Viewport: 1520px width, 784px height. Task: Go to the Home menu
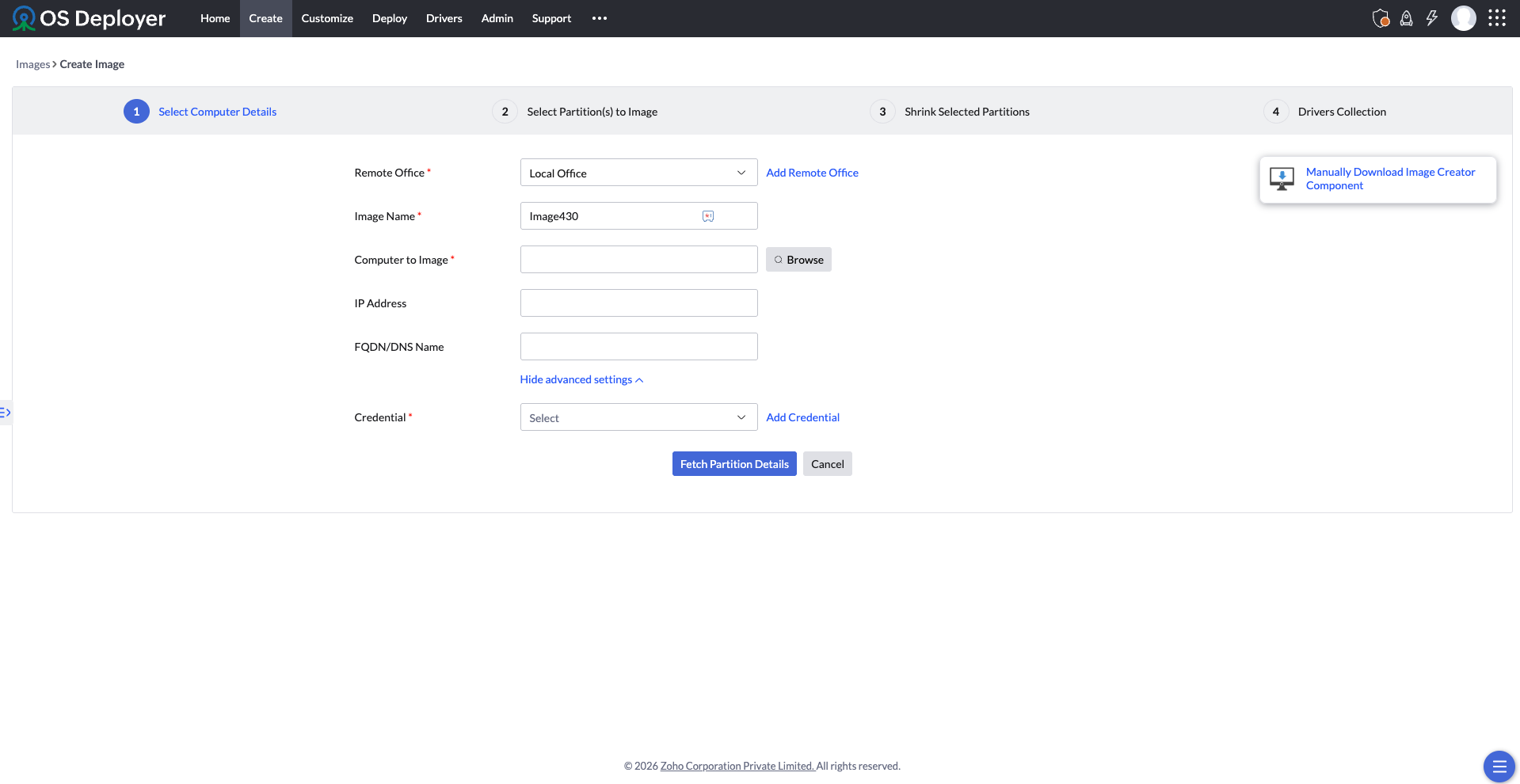click(x=215, y=18)
